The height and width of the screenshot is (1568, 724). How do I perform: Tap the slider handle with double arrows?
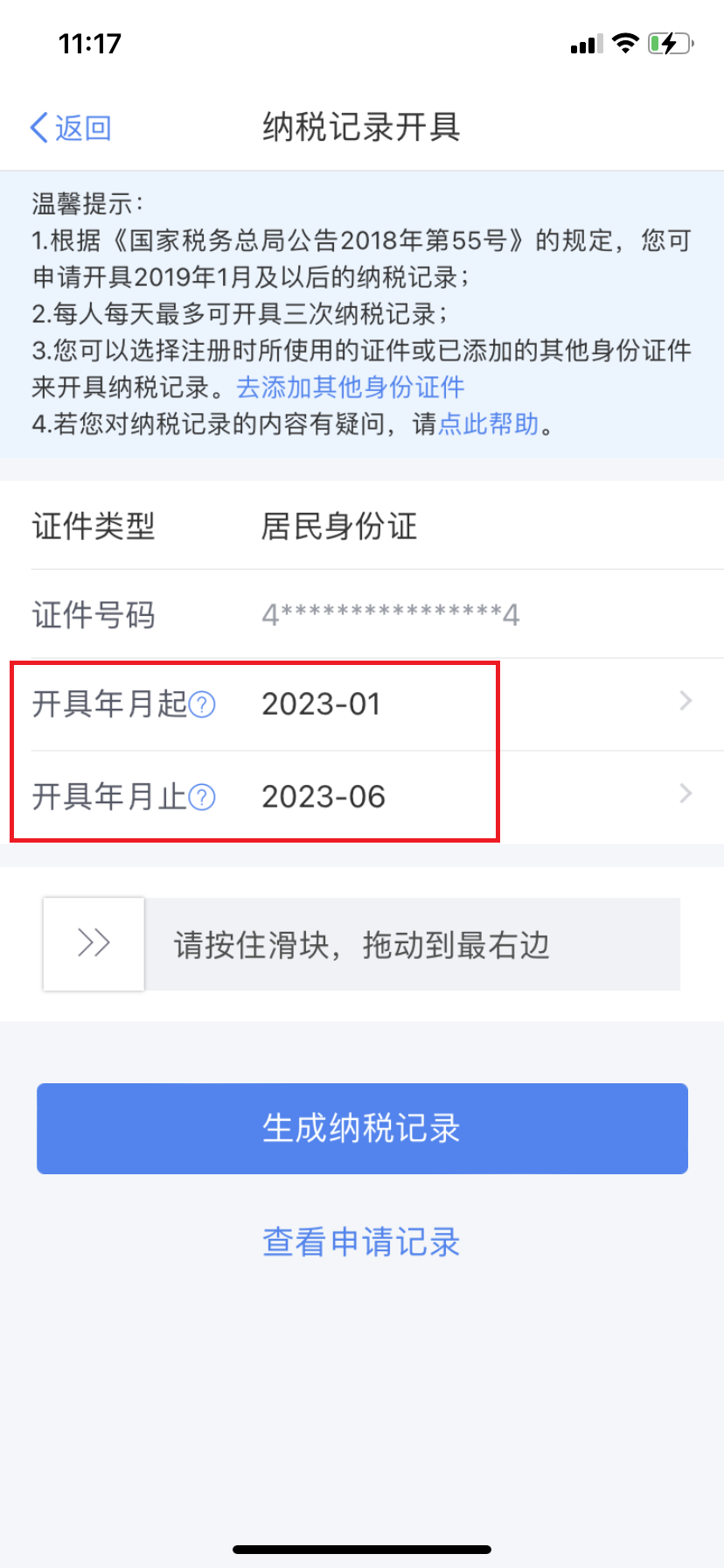pos(94,943)
